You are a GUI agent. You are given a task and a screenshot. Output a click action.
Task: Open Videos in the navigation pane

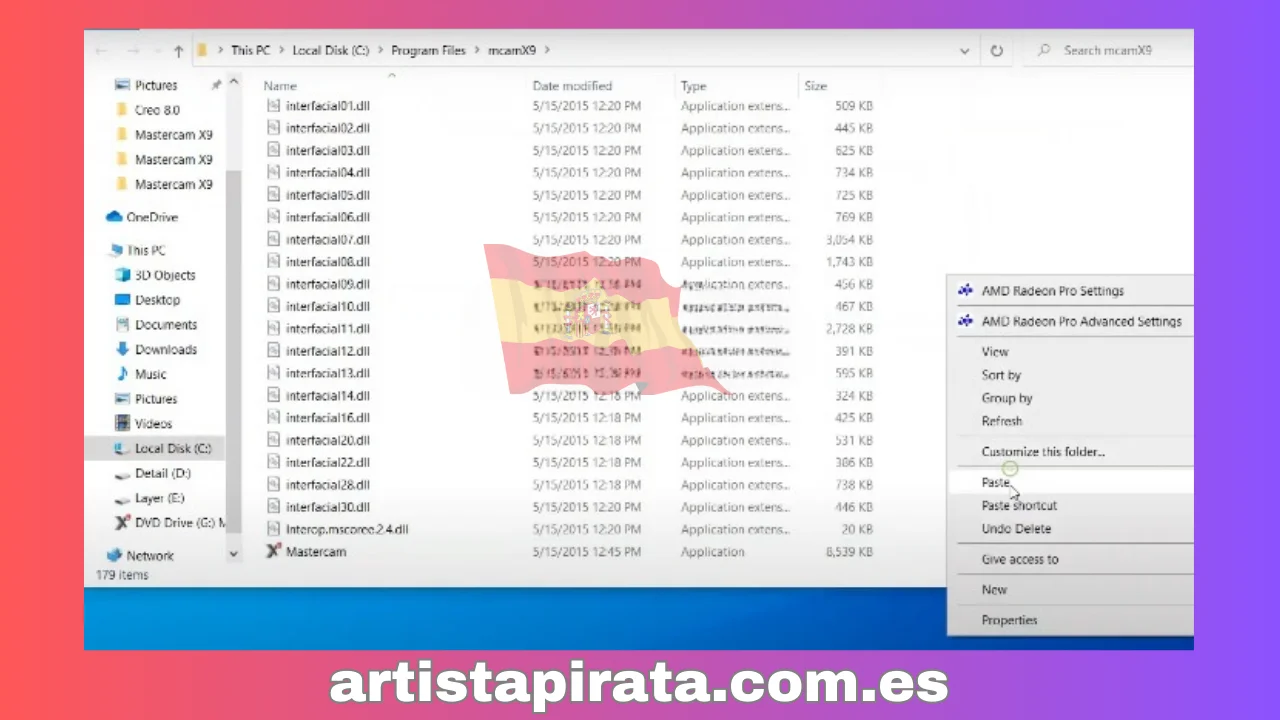(144, 423)
